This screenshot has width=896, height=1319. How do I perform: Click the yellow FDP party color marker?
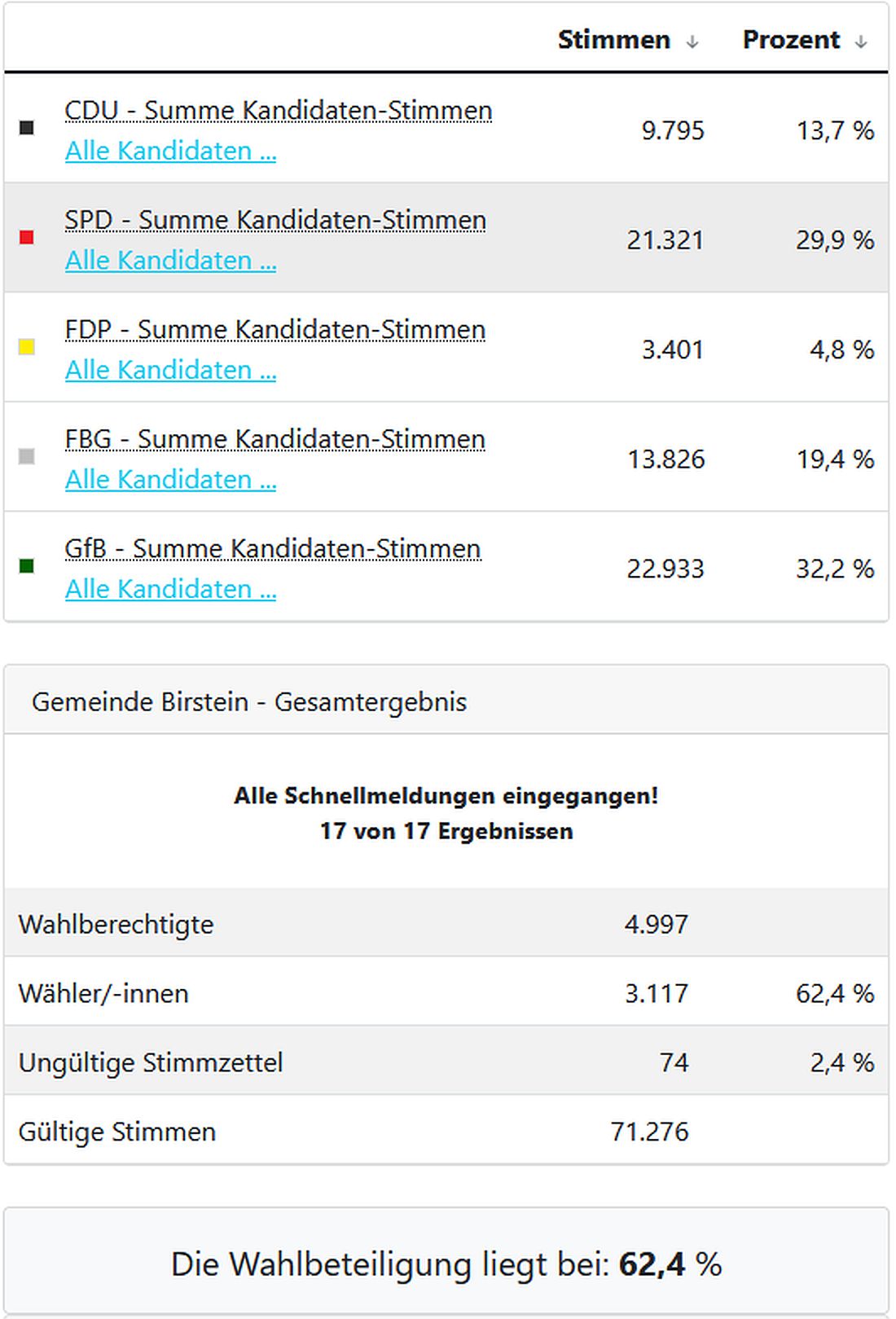point(27,348)
